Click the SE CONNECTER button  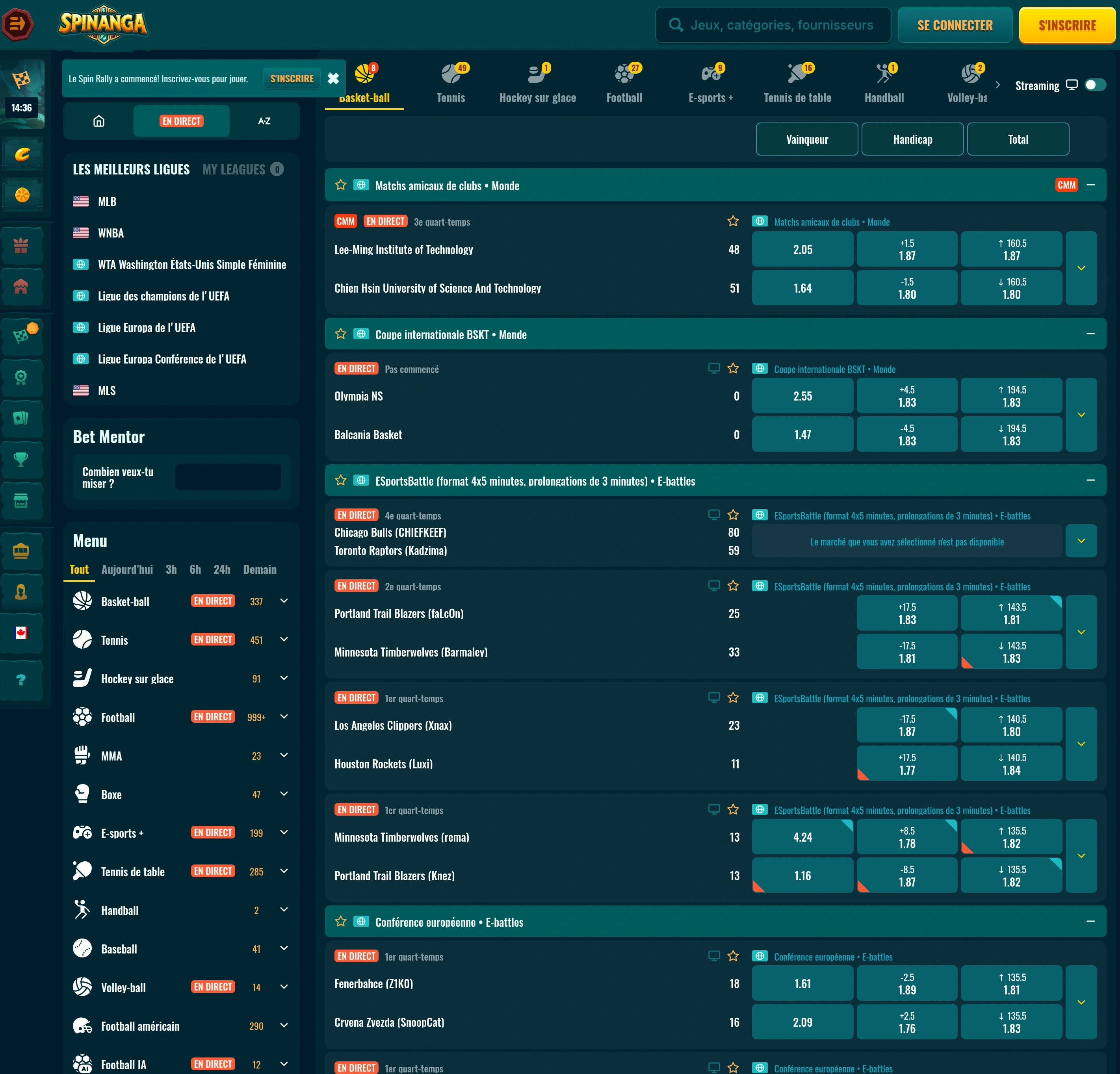coord(955,25)
